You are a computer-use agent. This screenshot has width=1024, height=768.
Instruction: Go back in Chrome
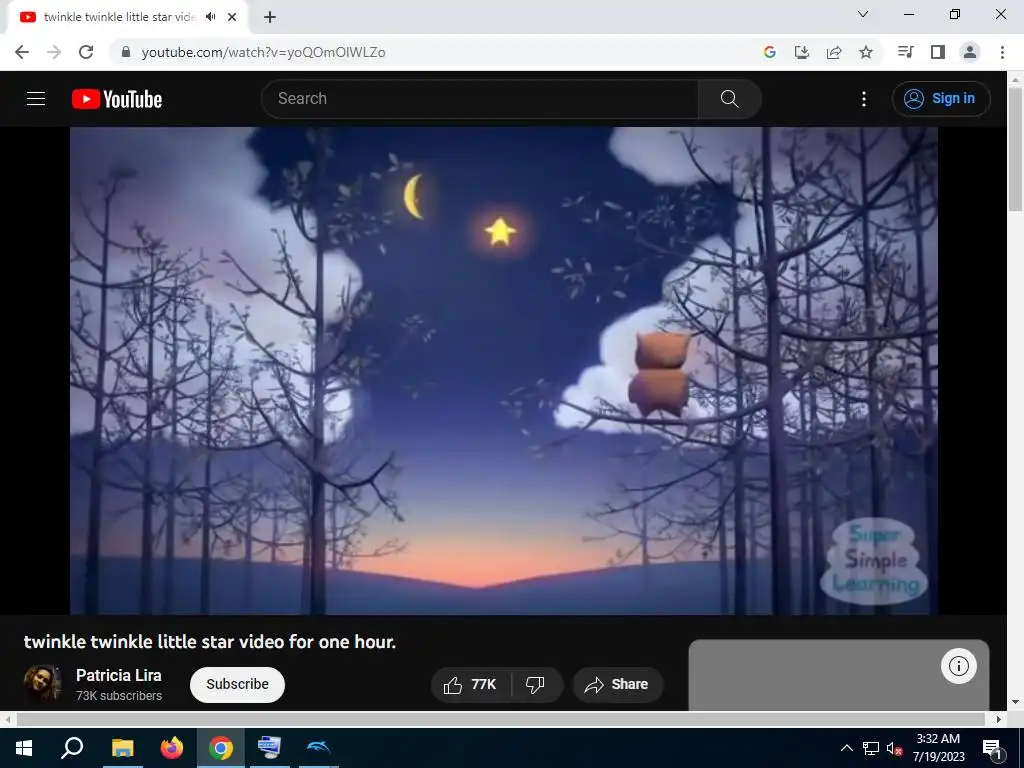point(22,52)
